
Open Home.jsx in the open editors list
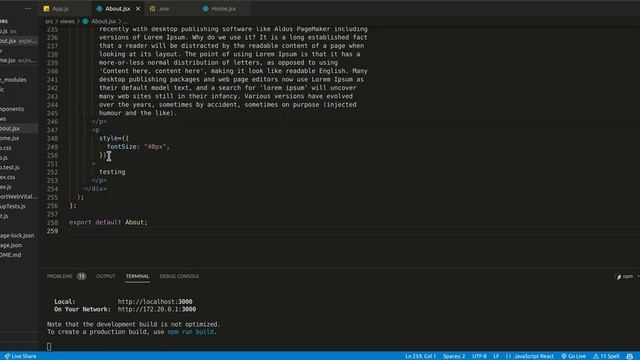point(19,60)
